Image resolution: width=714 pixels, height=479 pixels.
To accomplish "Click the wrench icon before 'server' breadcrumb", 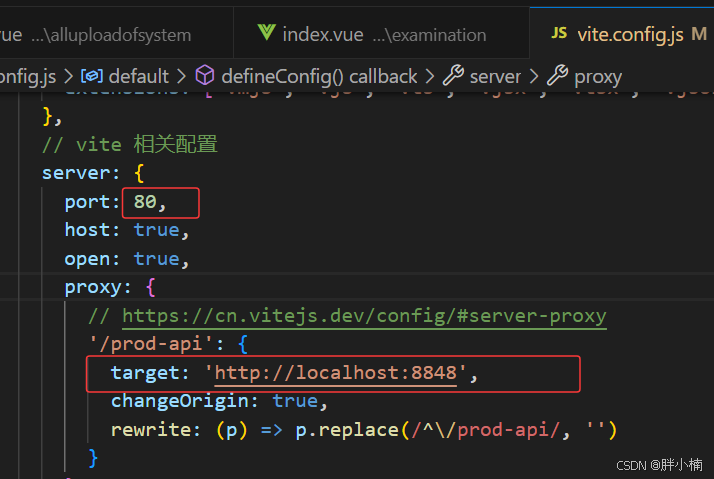I will 452,76.
